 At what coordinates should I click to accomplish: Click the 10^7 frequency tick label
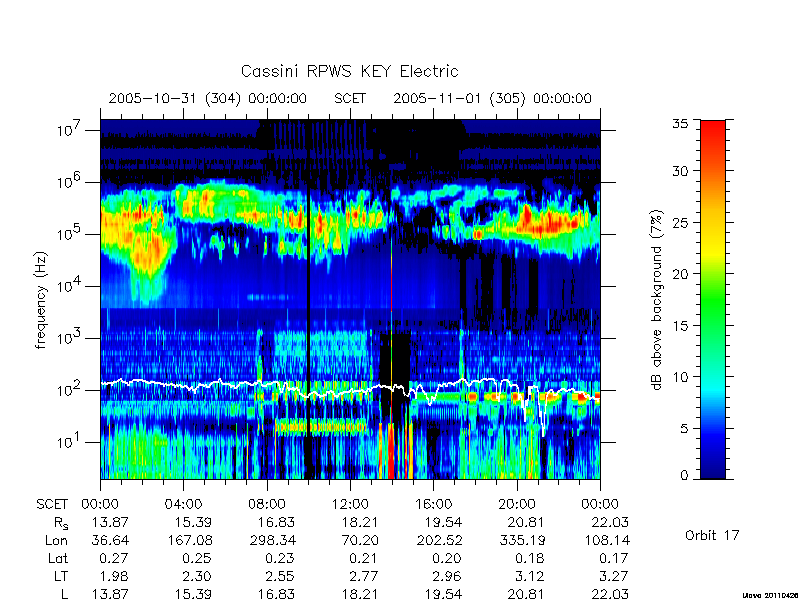(69, 129)
